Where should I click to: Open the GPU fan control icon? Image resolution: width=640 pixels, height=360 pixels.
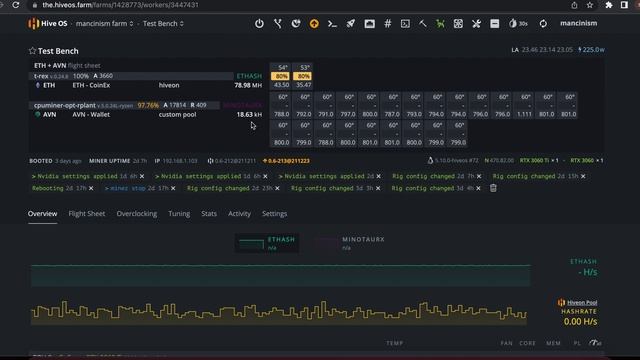coord(458,24)
